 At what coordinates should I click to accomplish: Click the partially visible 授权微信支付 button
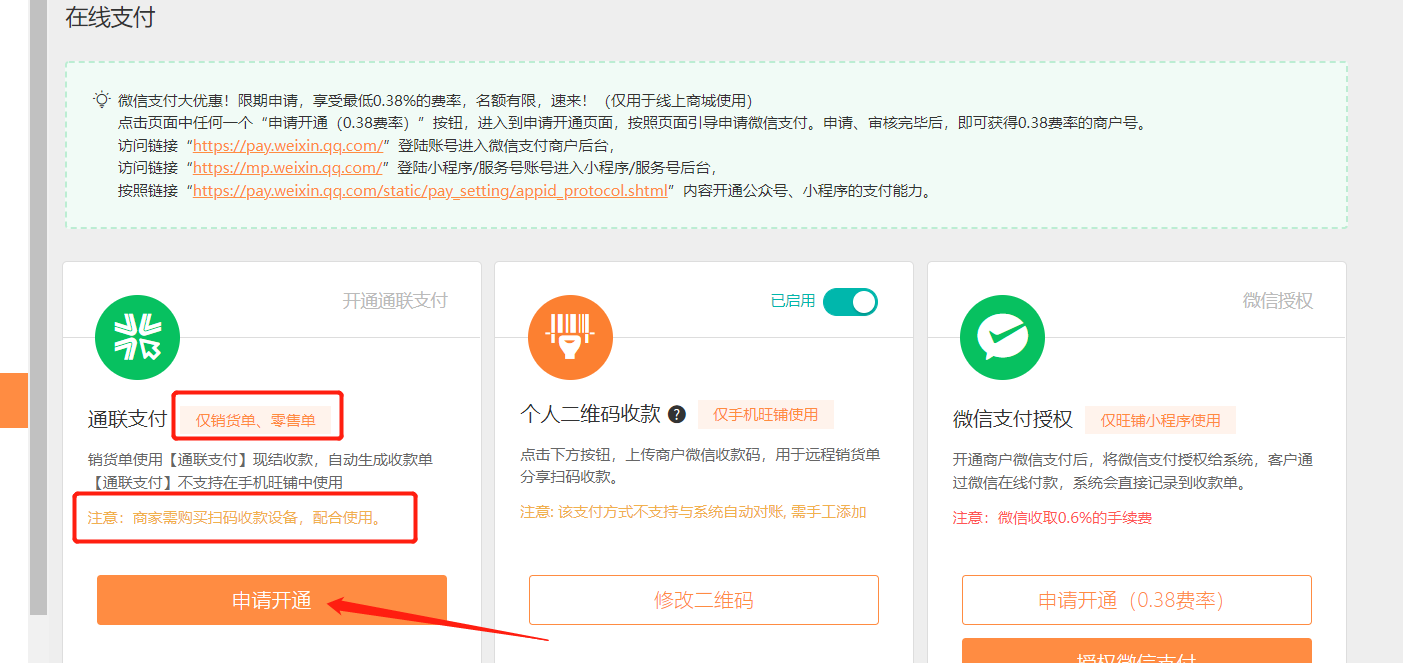point(1137,651)
